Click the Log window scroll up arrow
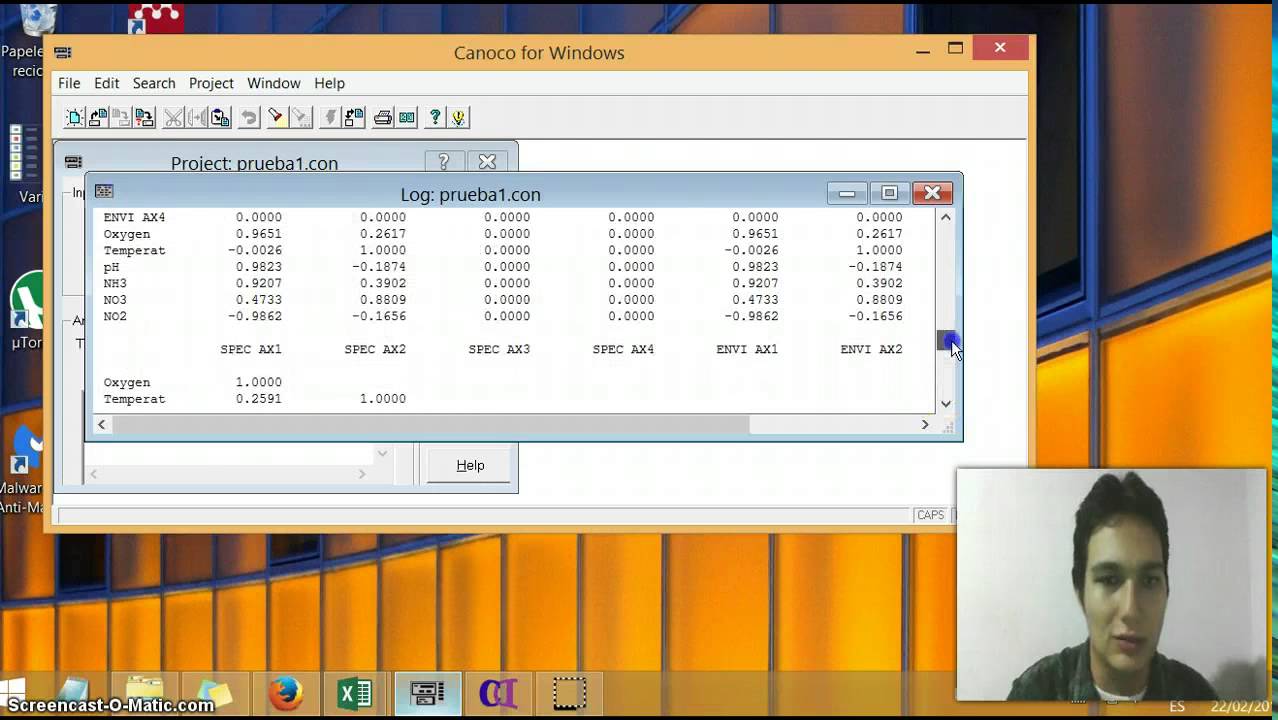 945,217
